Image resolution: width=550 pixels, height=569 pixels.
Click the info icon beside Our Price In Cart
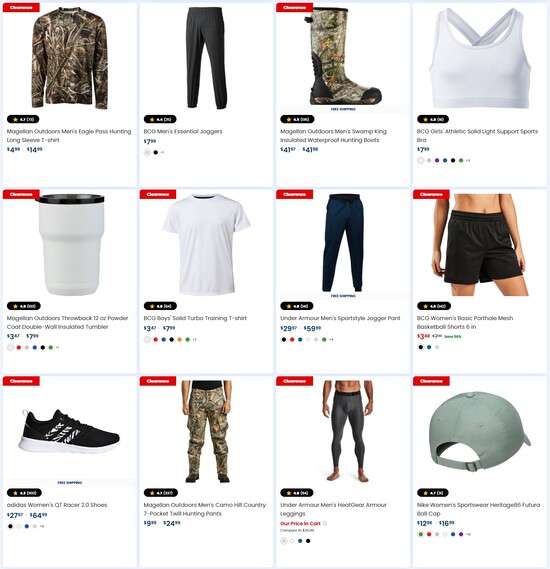coord(325,523)
